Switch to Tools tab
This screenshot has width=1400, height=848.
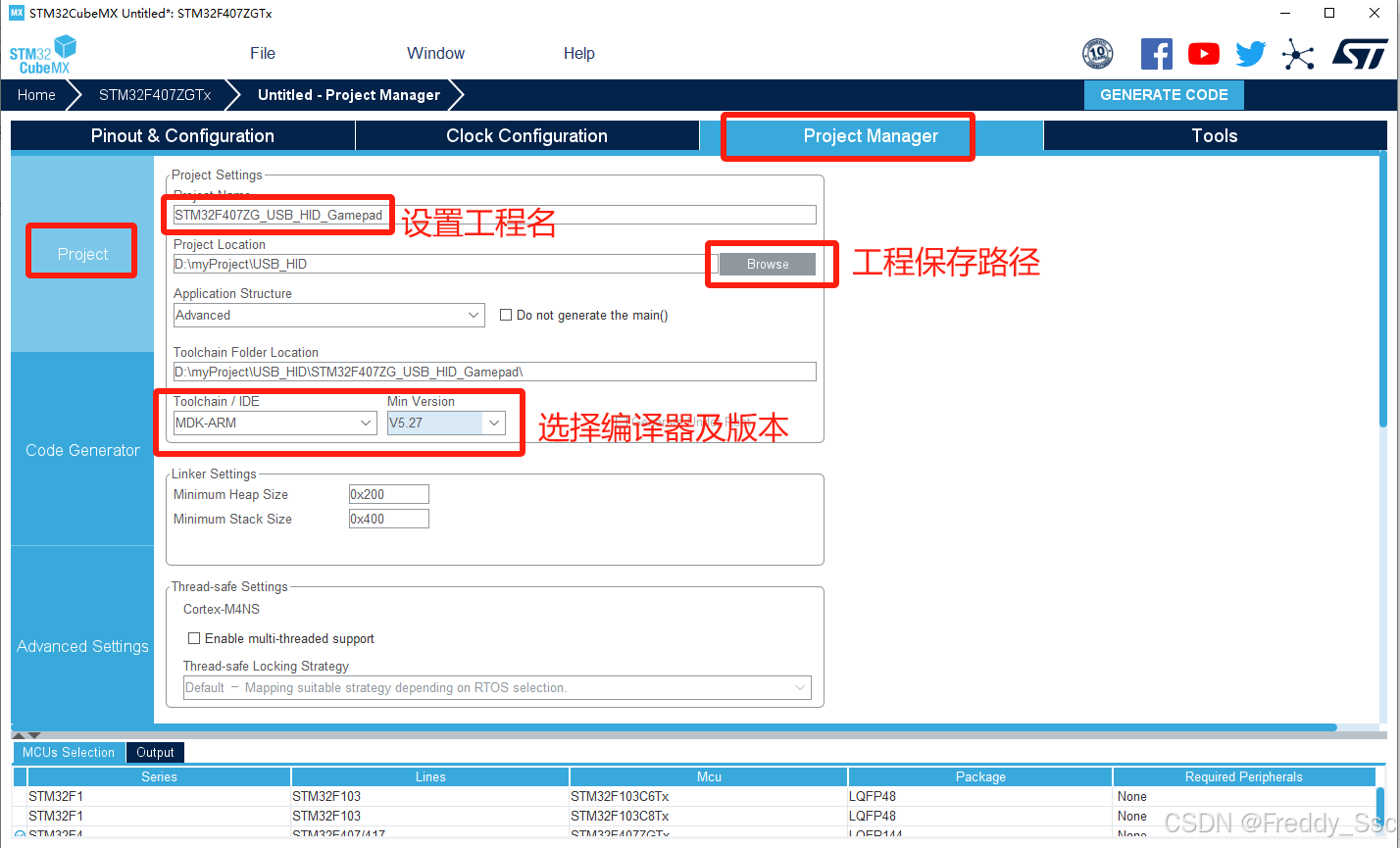coord(1215,136)
